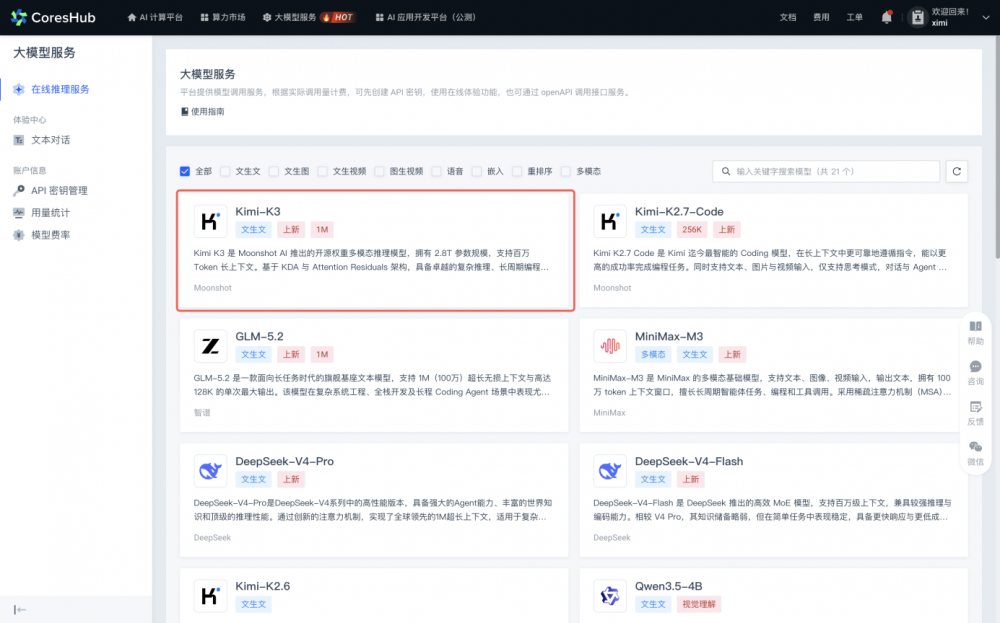Collapse the sidebar using bottom-left arrow icon
The height and width of the screenshot is (623, 1000).
click(x=20, y=610)
